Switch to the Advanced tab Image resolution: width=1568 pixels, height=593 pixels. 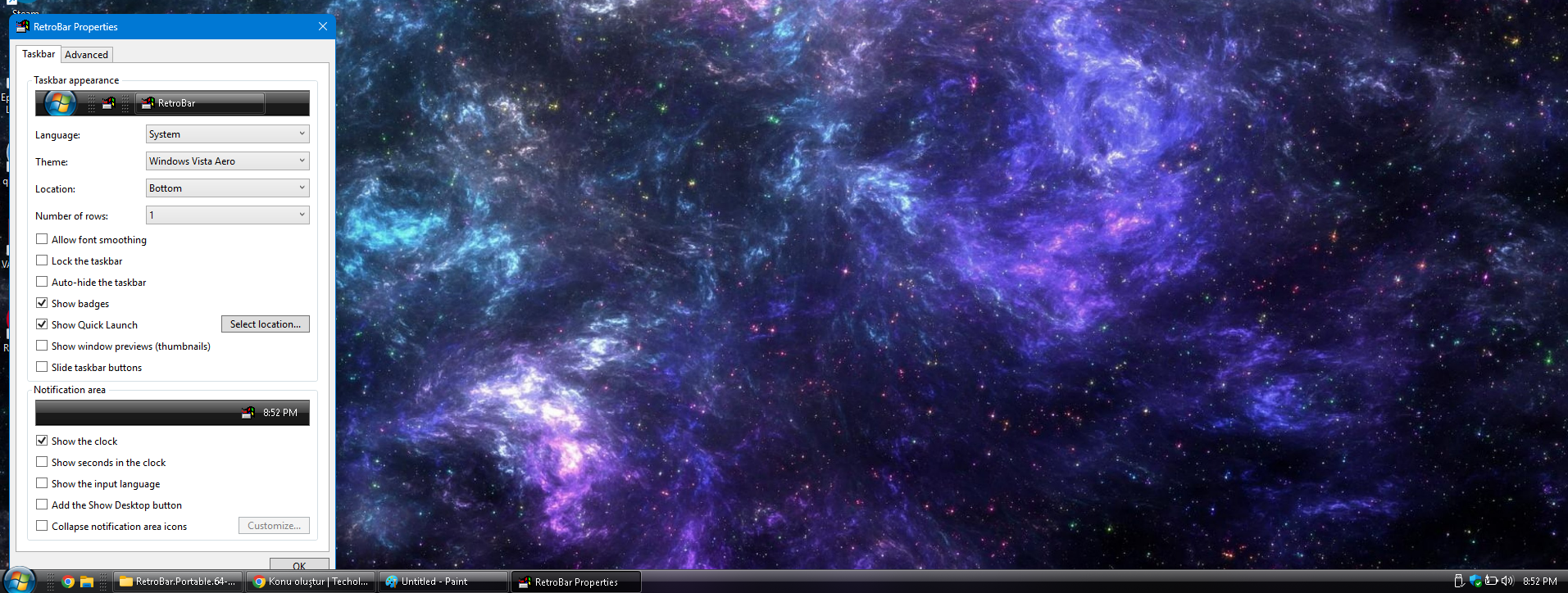click(86, 55)
